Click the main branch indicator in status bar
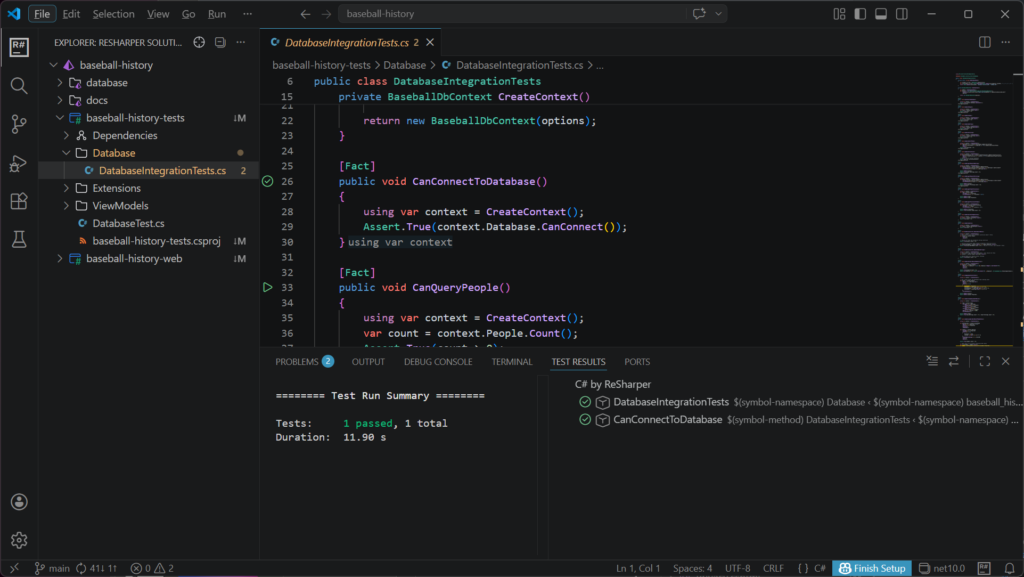The width and height of the screenshot is (1024, 577). pos(52,568)
